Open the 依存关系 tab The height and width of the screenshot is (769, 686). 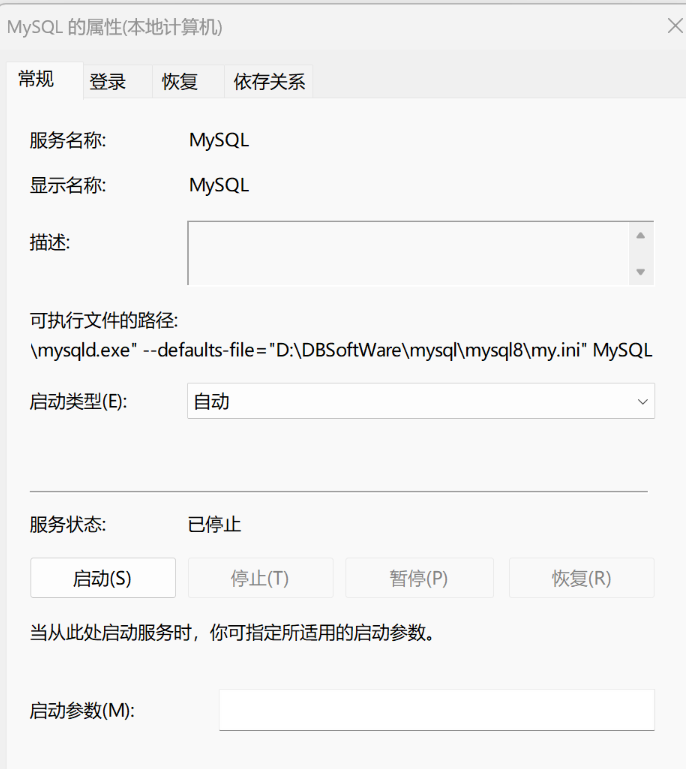[x=269, y=82]
